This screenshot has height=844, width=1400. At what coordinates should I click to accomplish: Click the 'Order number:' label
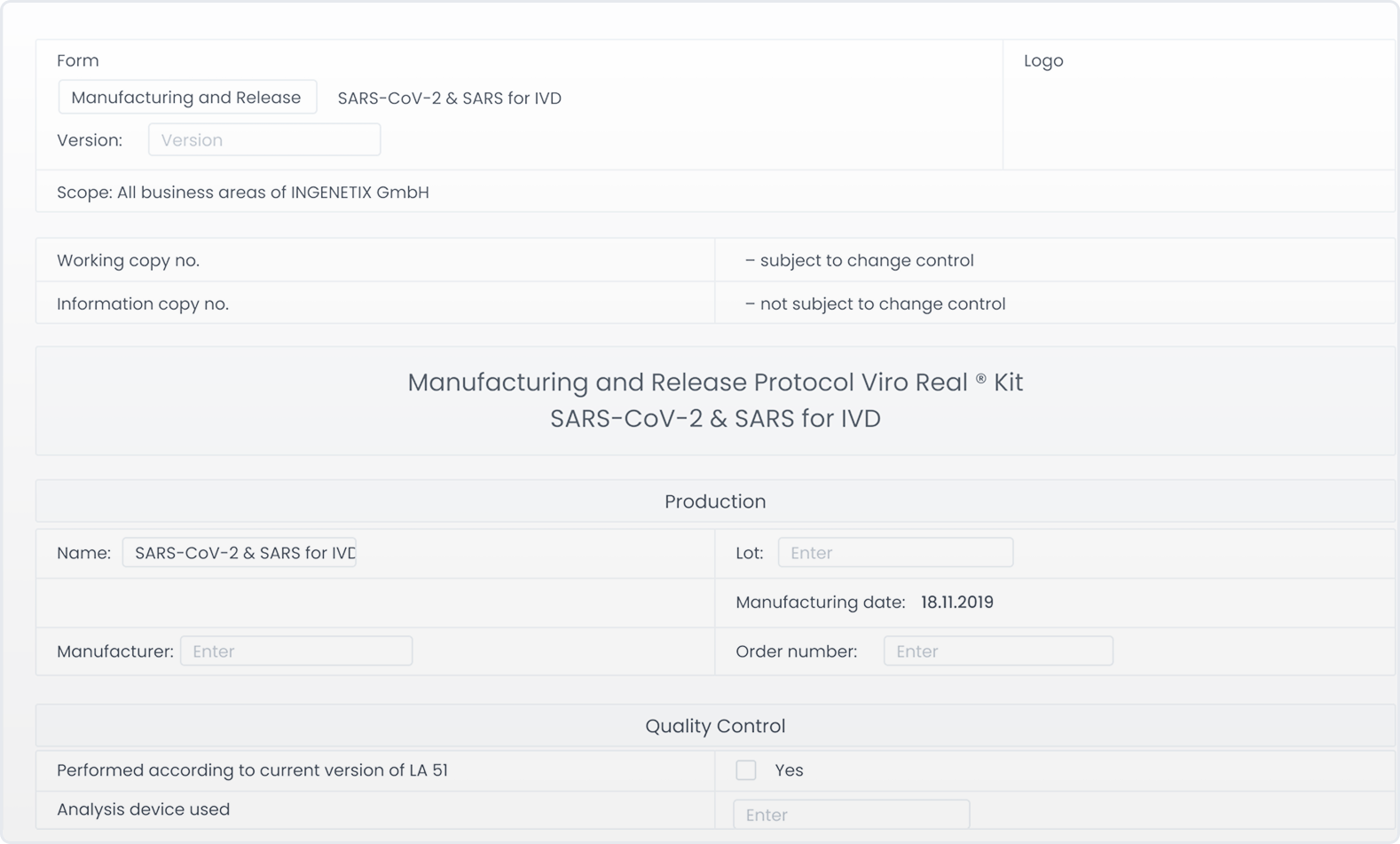[x=797, y=651]
